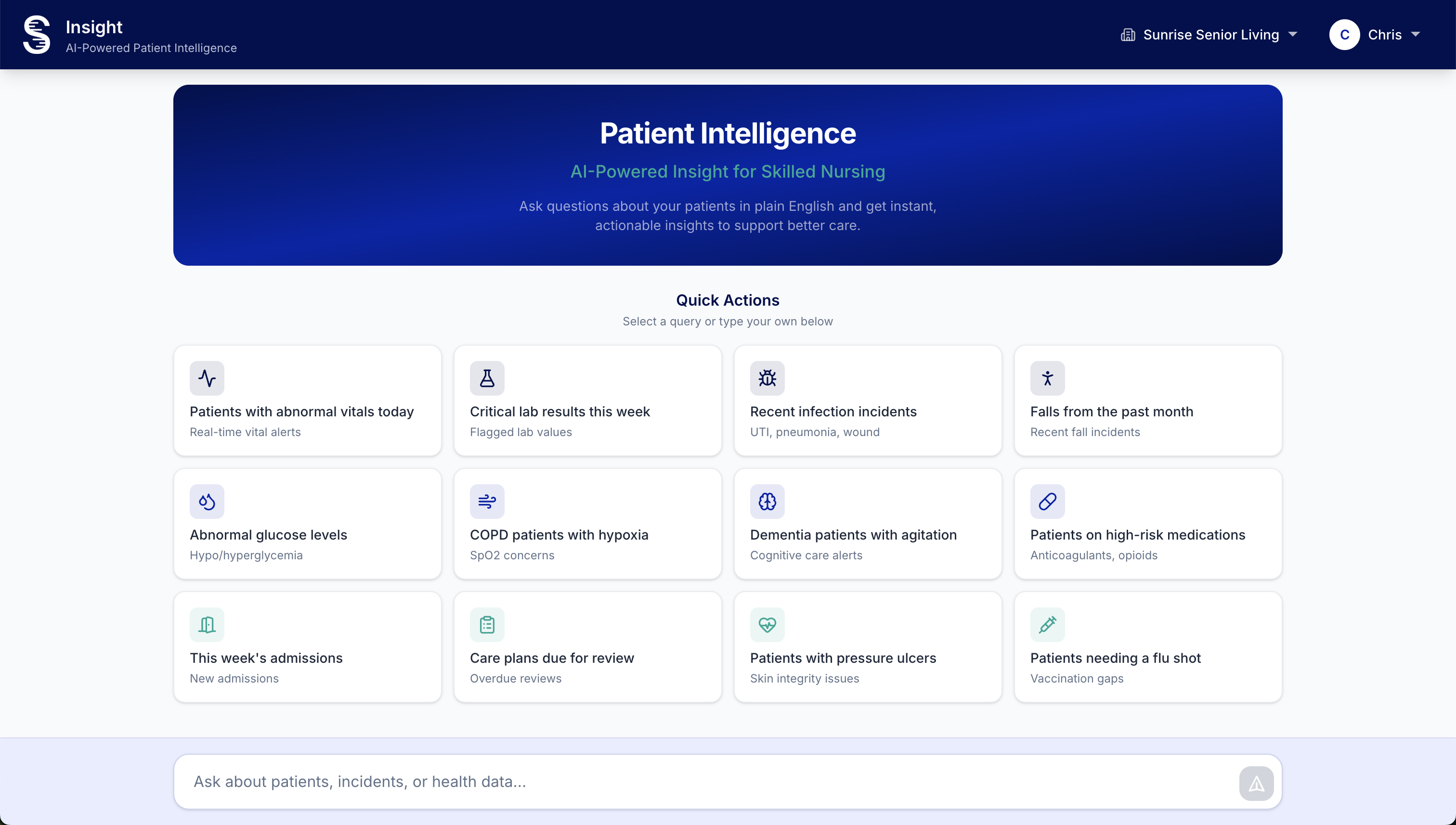Click This week's admissions quick action
The width and height of the screenshot is (1456, 825).
pyautogui.click(x=307, y=646)
